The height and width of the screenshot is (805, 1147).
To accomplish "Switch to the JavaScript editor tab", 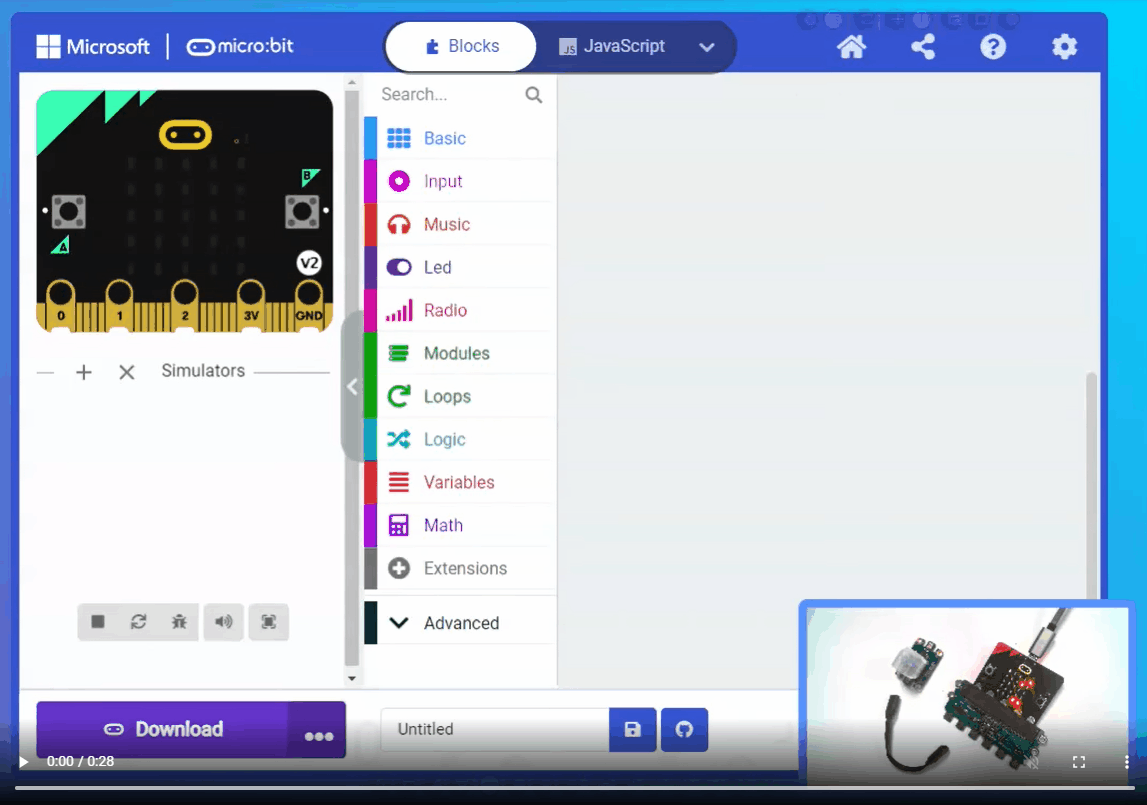I will [612, 46].
